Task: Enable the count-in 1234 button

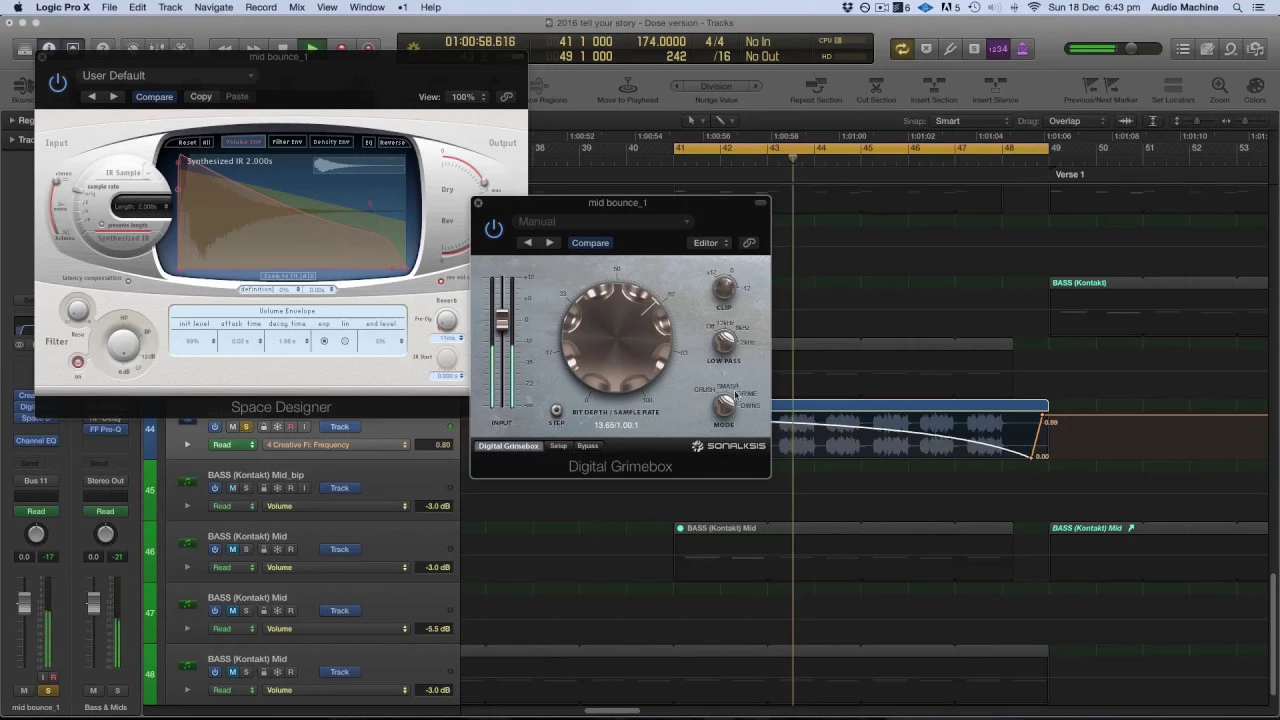Action: (x=998, y=49)
